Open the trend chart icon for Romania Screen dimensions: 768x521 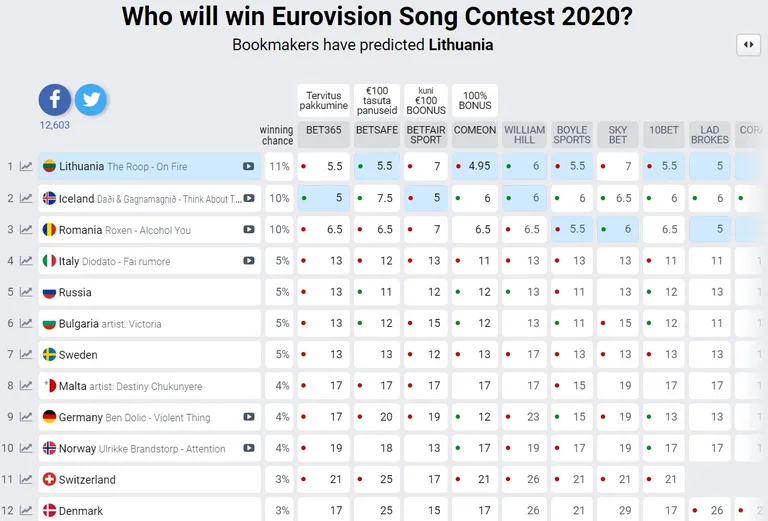pos(26,229)
